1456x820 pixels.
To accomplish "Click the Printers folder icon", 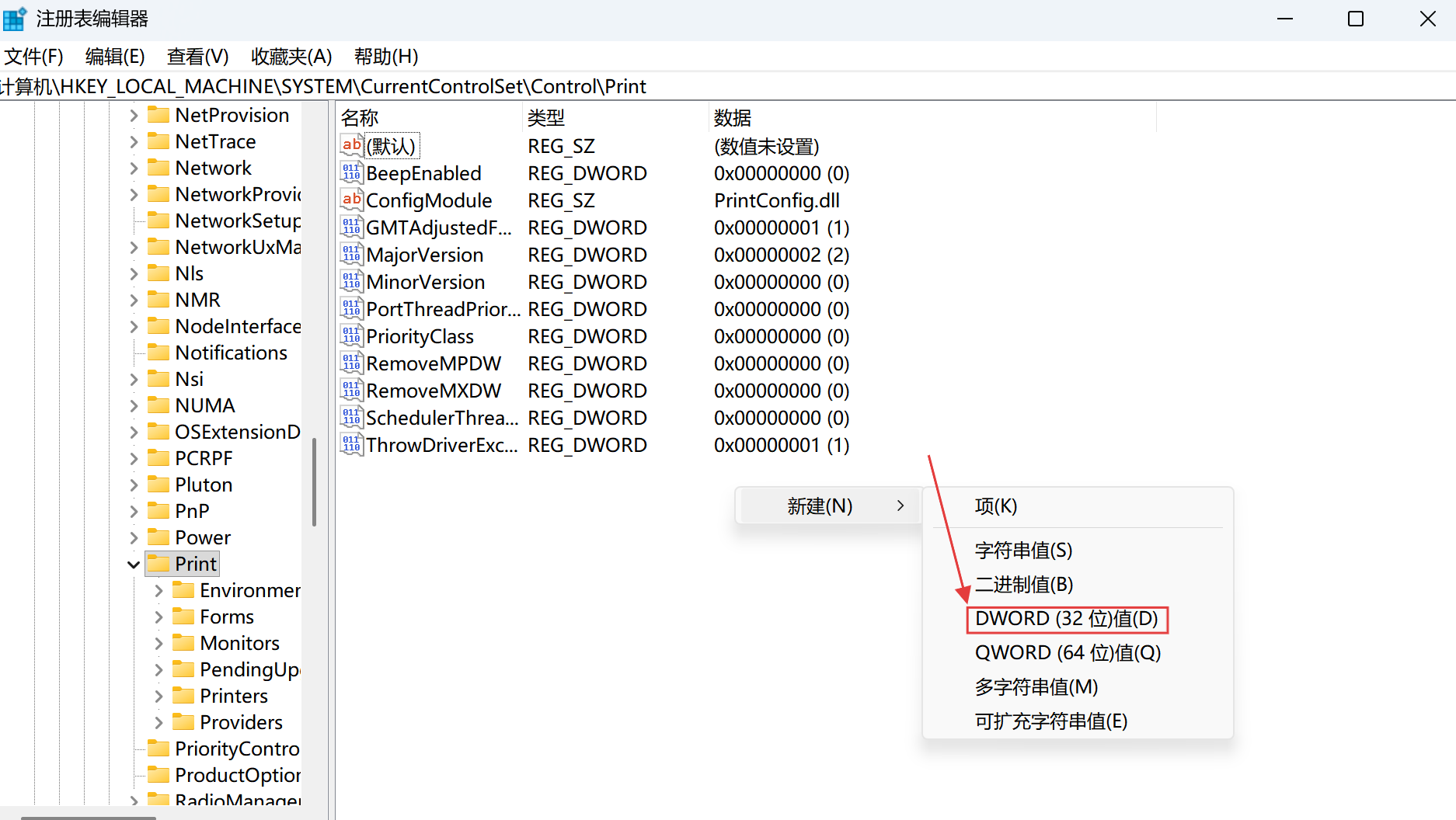I will pyautogui.click(x=183, y=695).
